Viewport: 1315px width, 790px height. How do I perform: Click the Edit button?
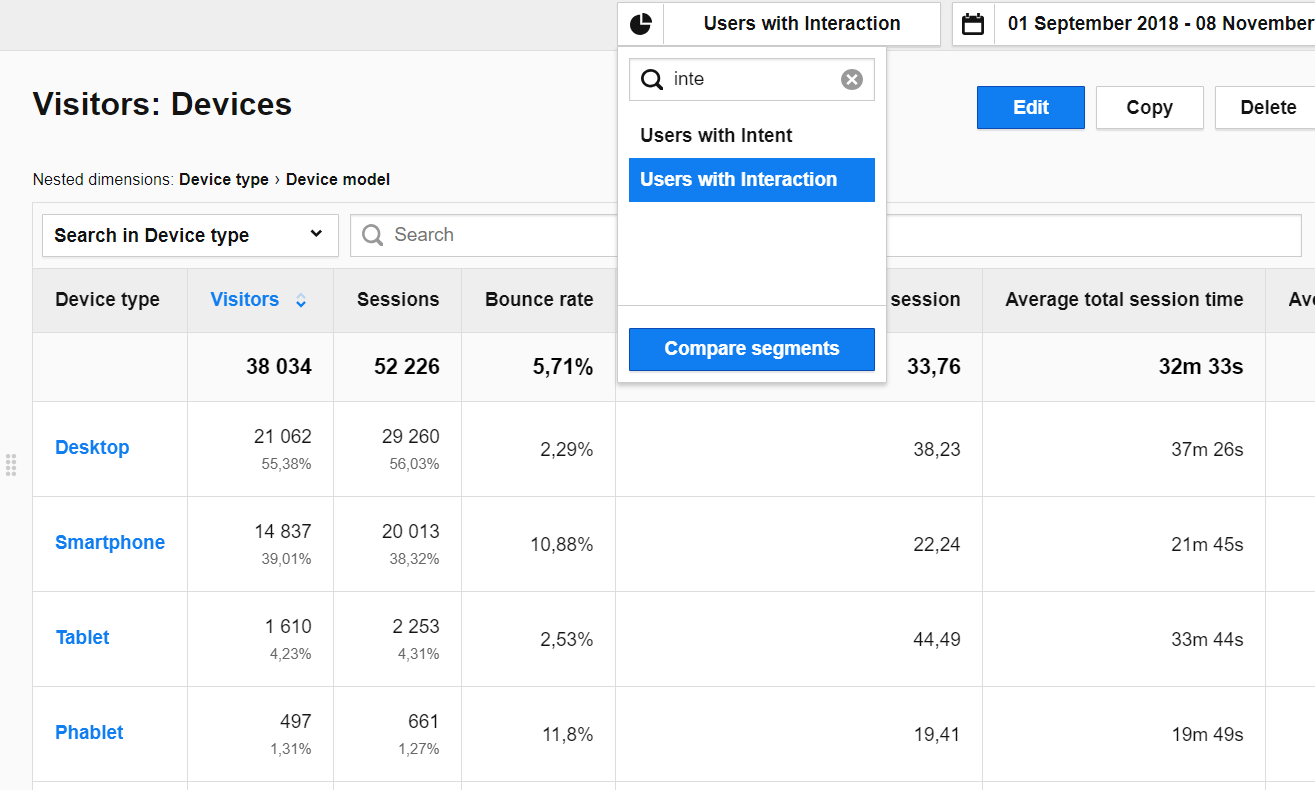[x=1030, y=108]
